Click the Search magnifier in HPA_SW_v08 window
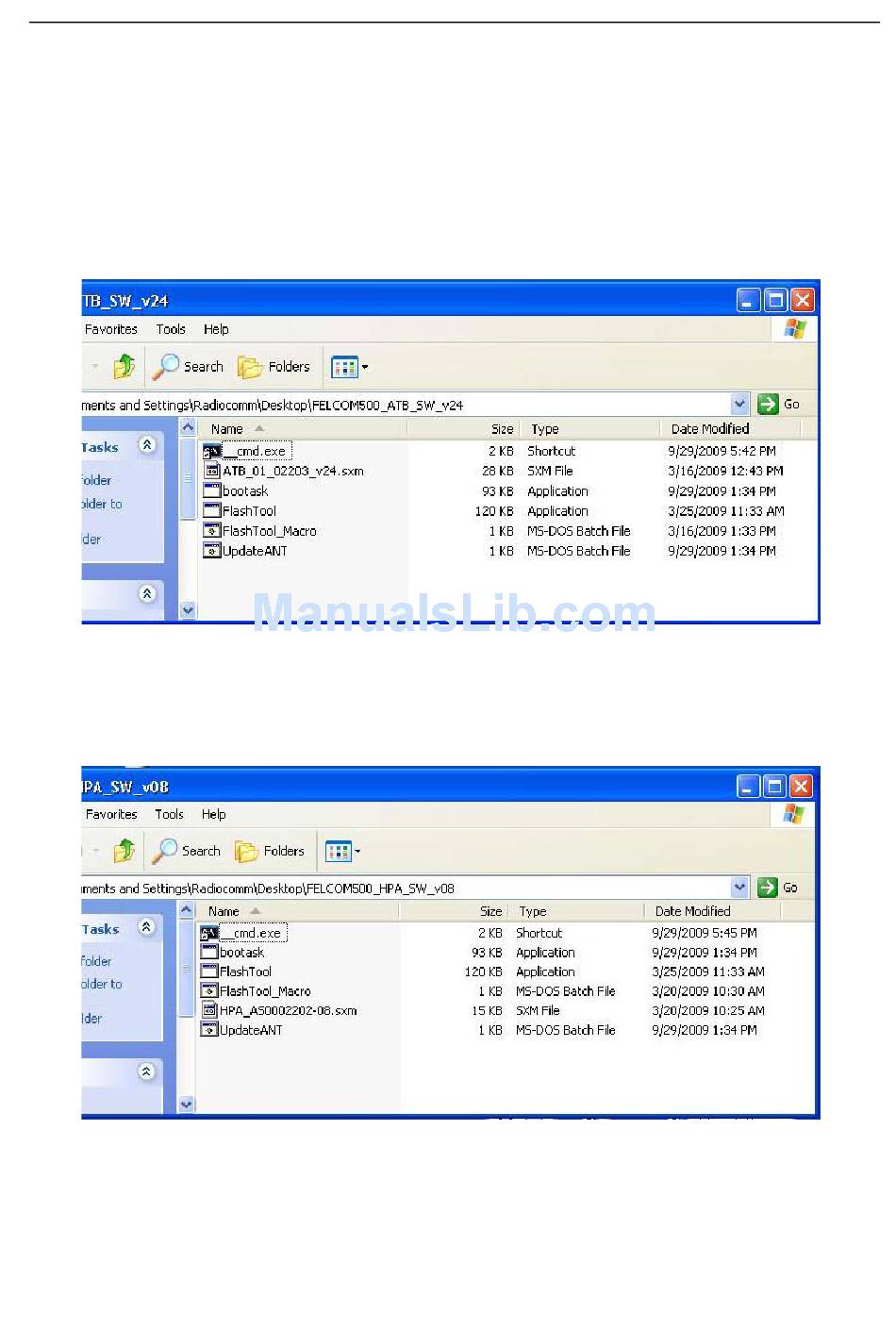 (x=165, y=851)
